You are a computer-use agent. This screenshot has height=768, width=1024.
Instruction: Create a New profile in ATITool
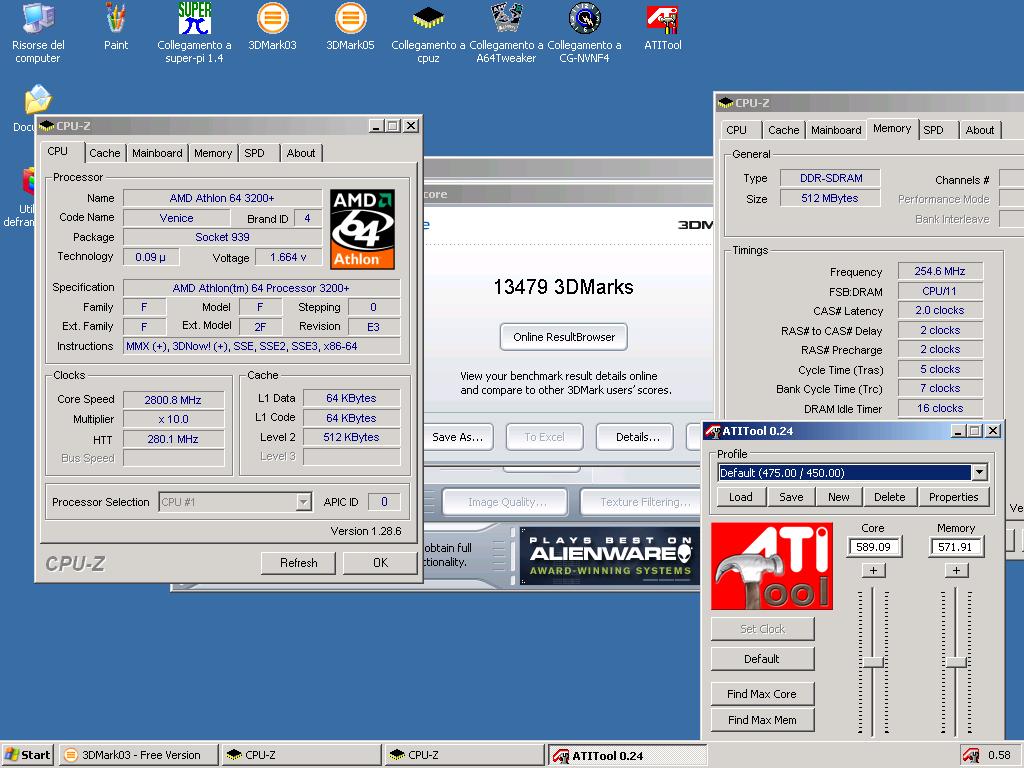pyautogui.click(x=839, y=497)
